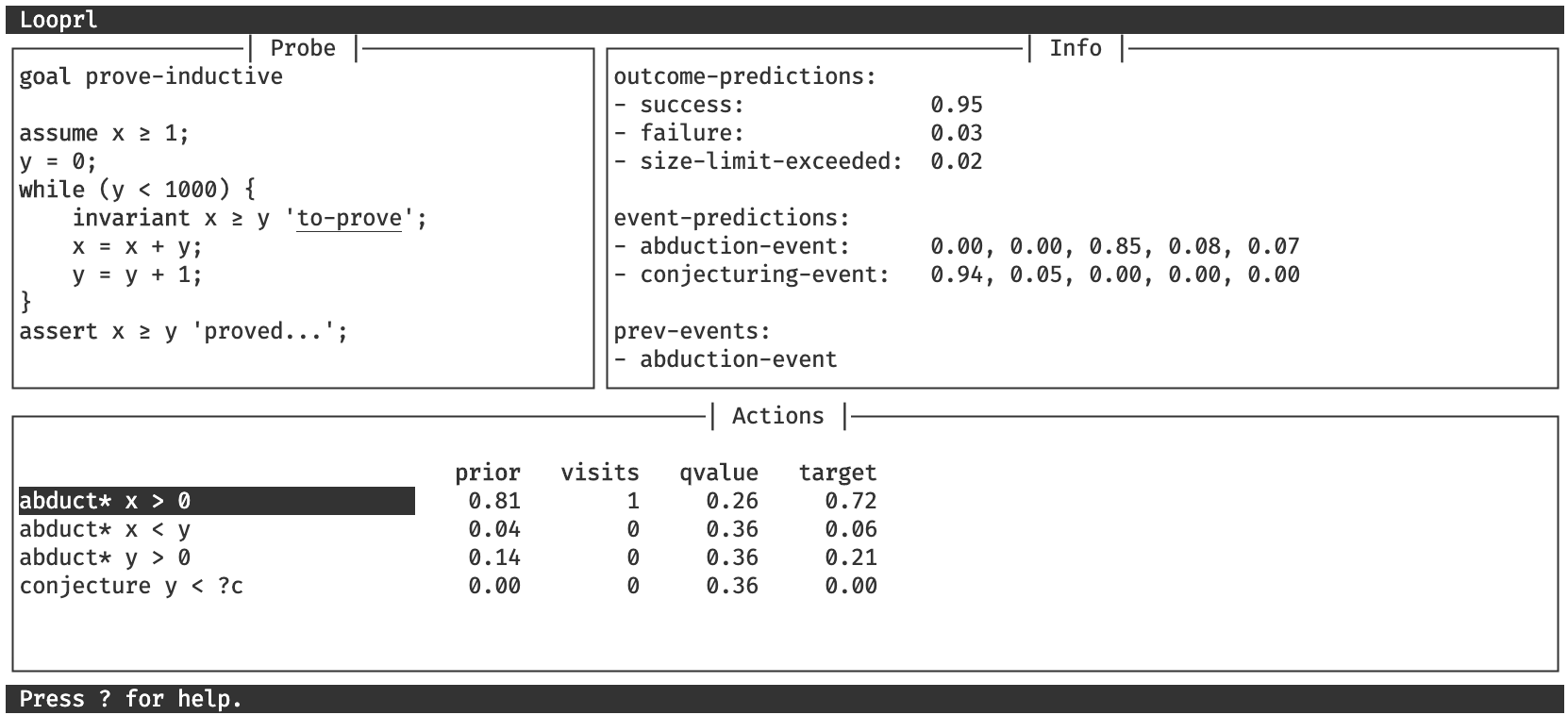Click the underlined 'to-prove' link
This screenshot has width=1568, height=715.
click(349, 218)
